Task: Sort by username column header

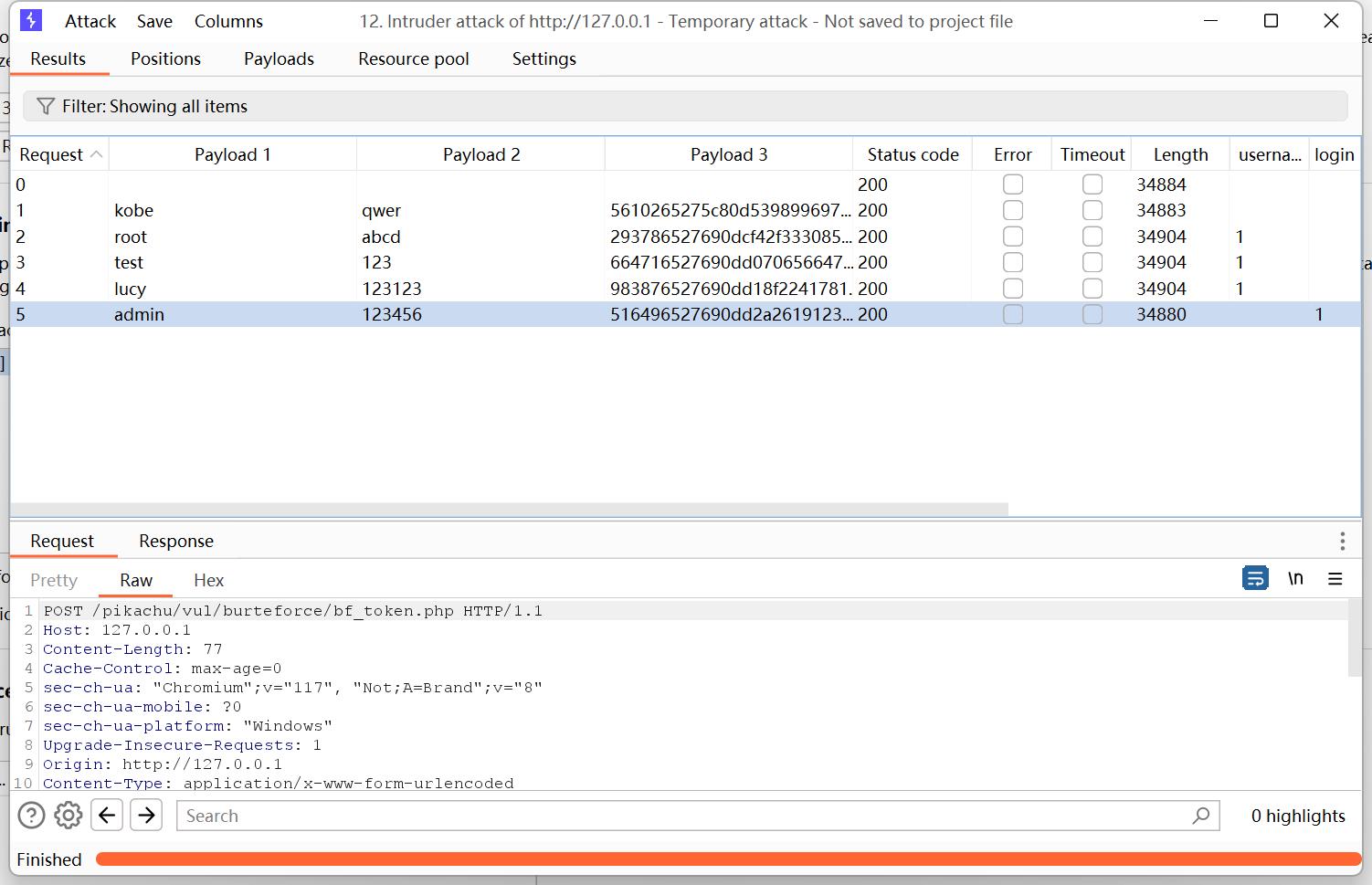Action: (x=1270, y=154)
